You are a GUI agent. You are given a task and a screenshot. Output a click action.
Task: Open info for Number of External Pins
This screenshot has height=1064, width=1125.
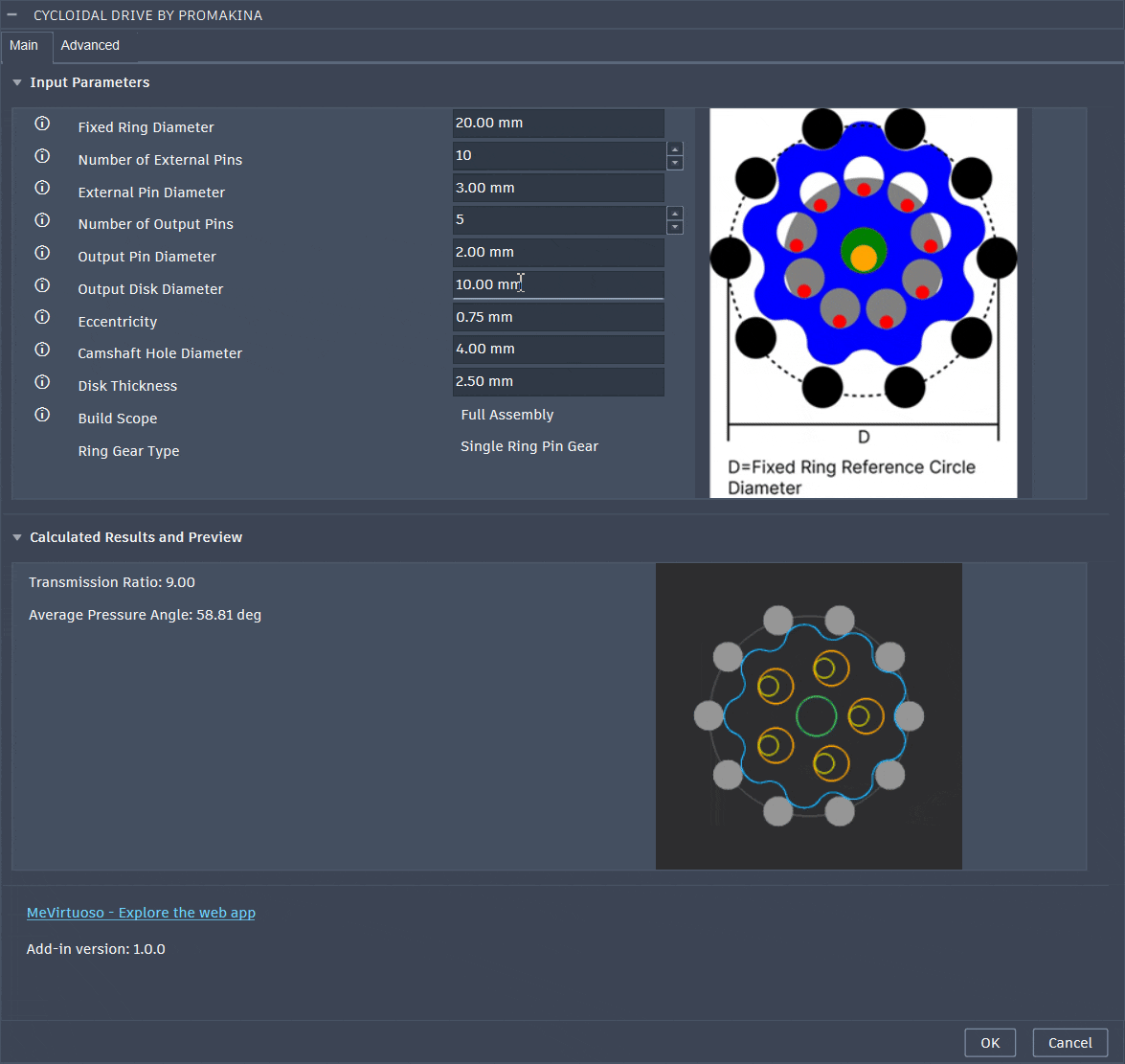tap(42, 155)
